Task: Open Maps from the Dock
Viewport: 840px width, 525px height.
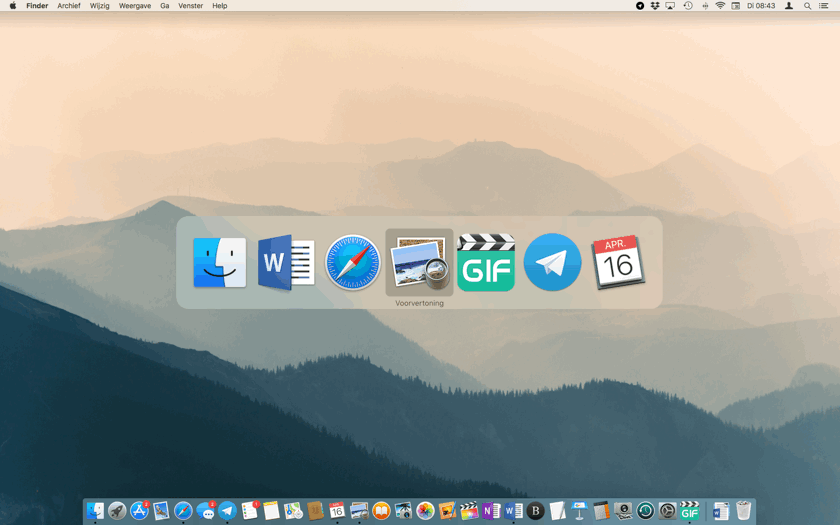Action: pos(294,511)
